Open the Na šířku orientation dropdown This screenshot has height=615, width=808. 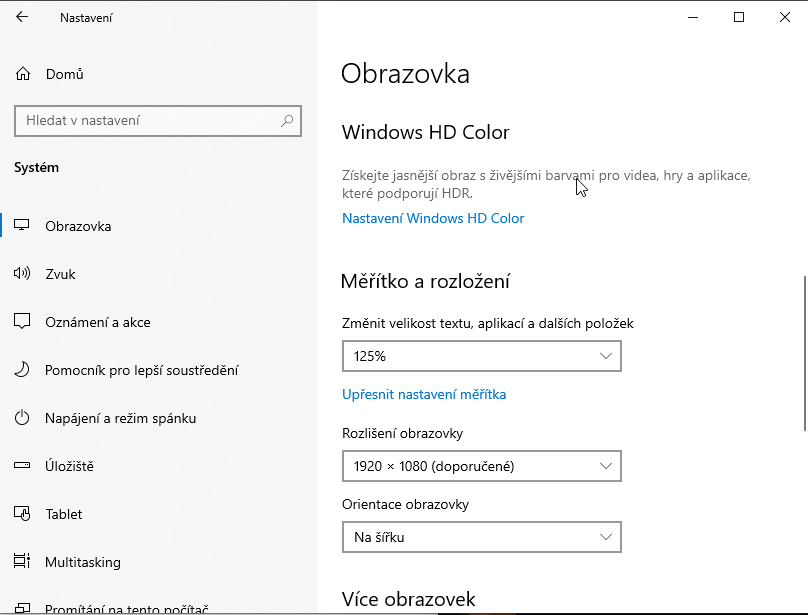pos(481,537)
